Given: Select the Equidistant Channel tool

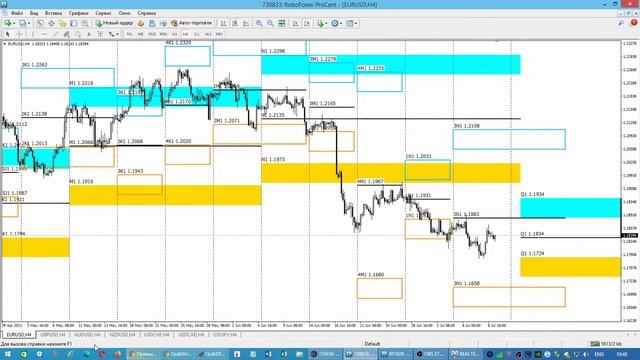Looking at the screenshot, I should [67, 34].
